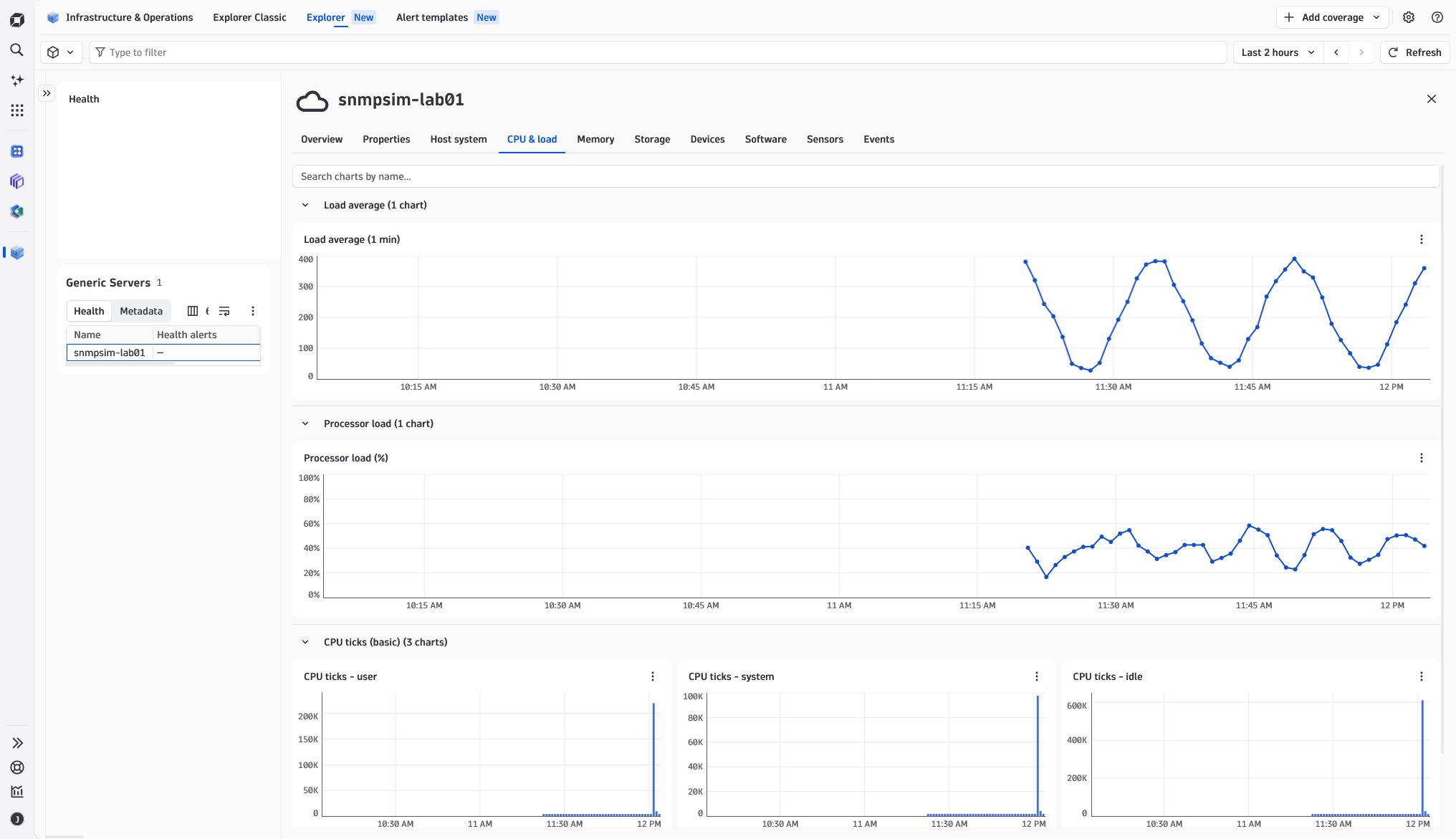This screenshot has height=839, width=1456.
Task: Open CPU ticks - system chart menu
Action: tap(1037, 676)
